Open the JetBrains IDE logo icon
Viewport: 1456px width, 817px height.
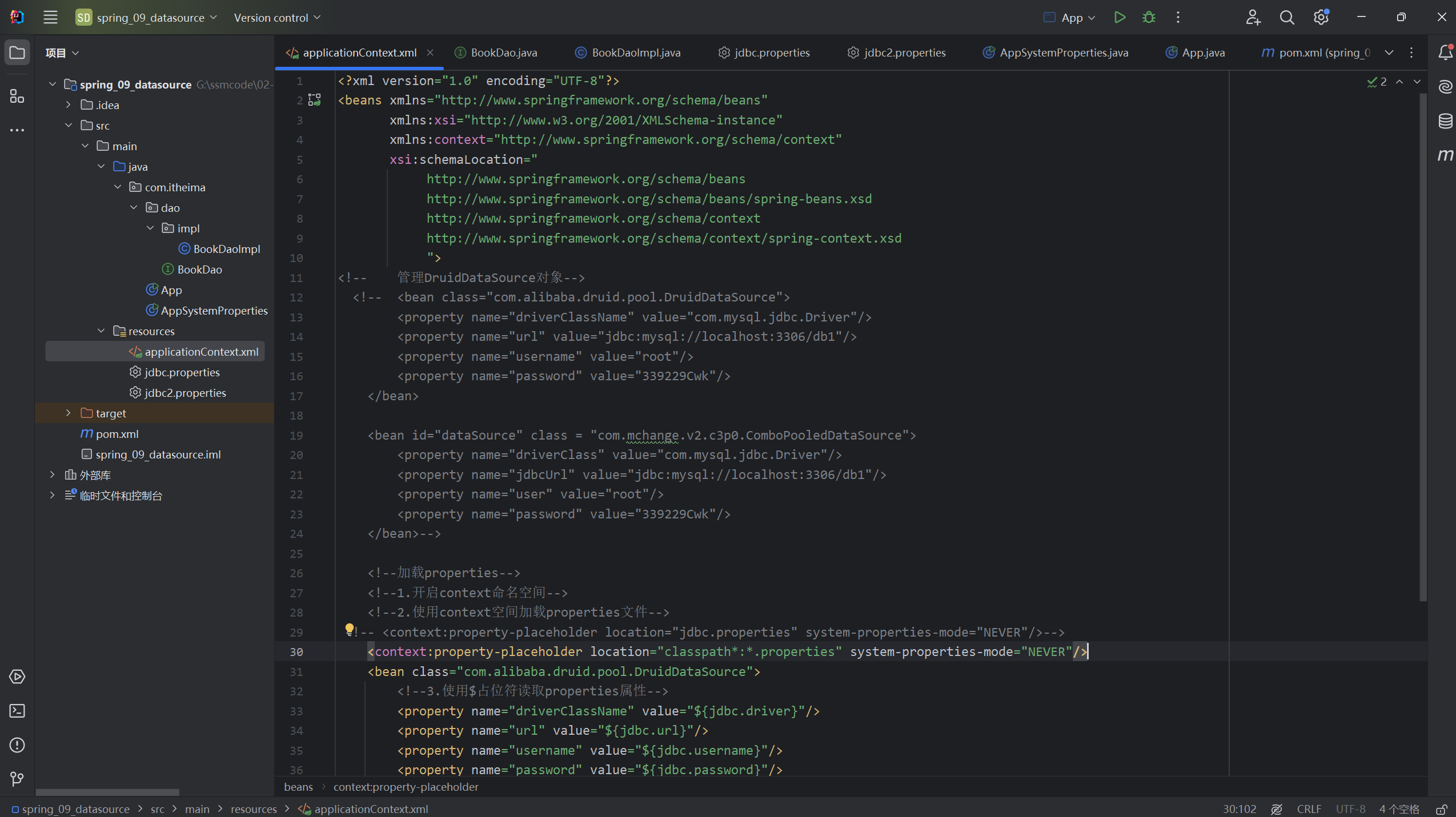pos(17,17)
